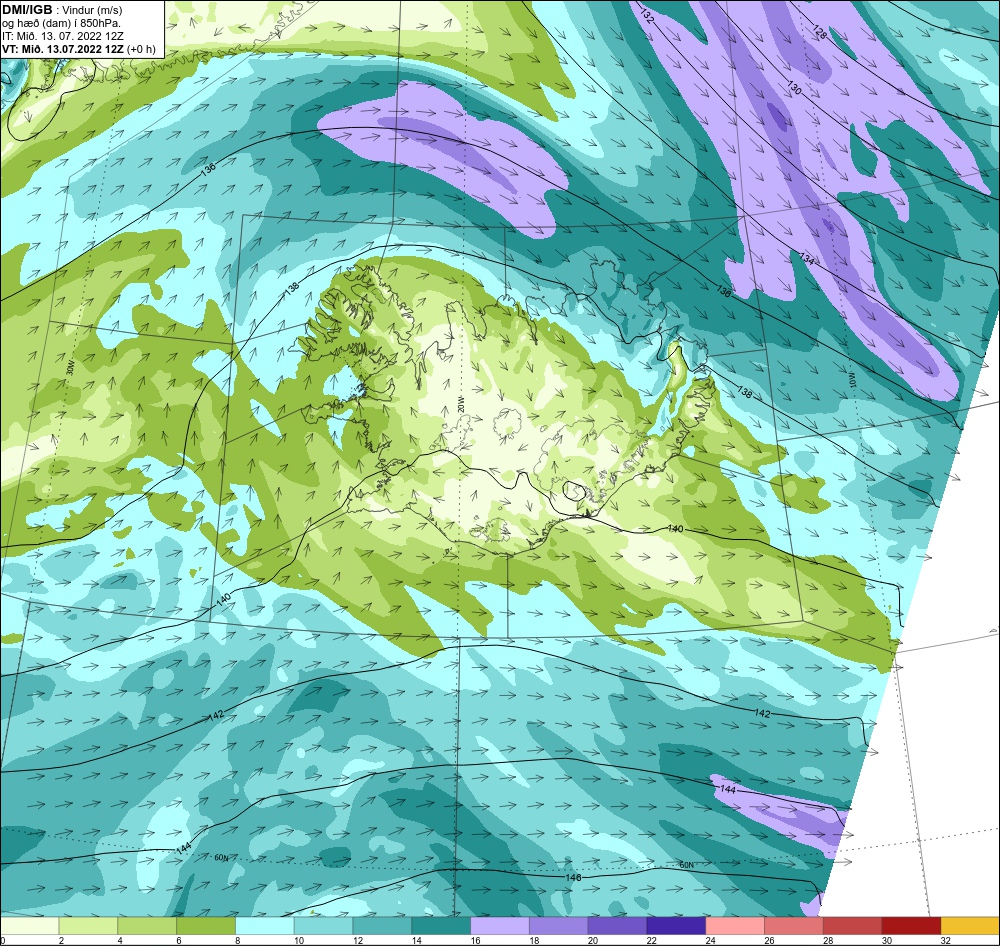Select the 6–8 m/s olive green legend swatch
Screen dimensions: 1000x946
tap(206, 926)
